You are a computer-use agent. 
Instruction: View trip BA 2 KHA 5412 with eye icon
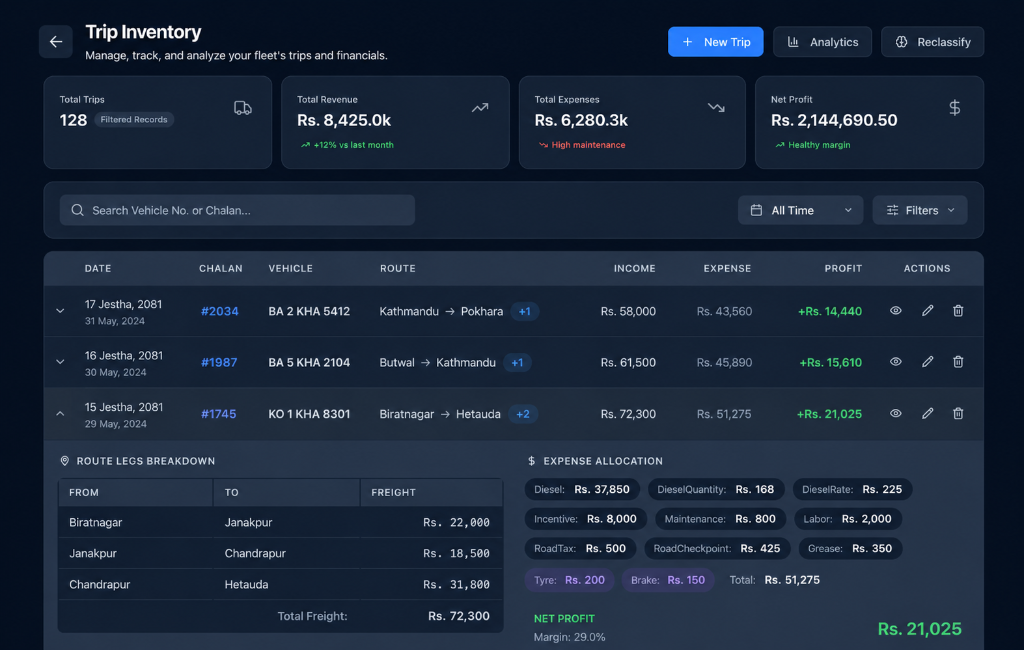pyautogui.click(x=895, y=311)
